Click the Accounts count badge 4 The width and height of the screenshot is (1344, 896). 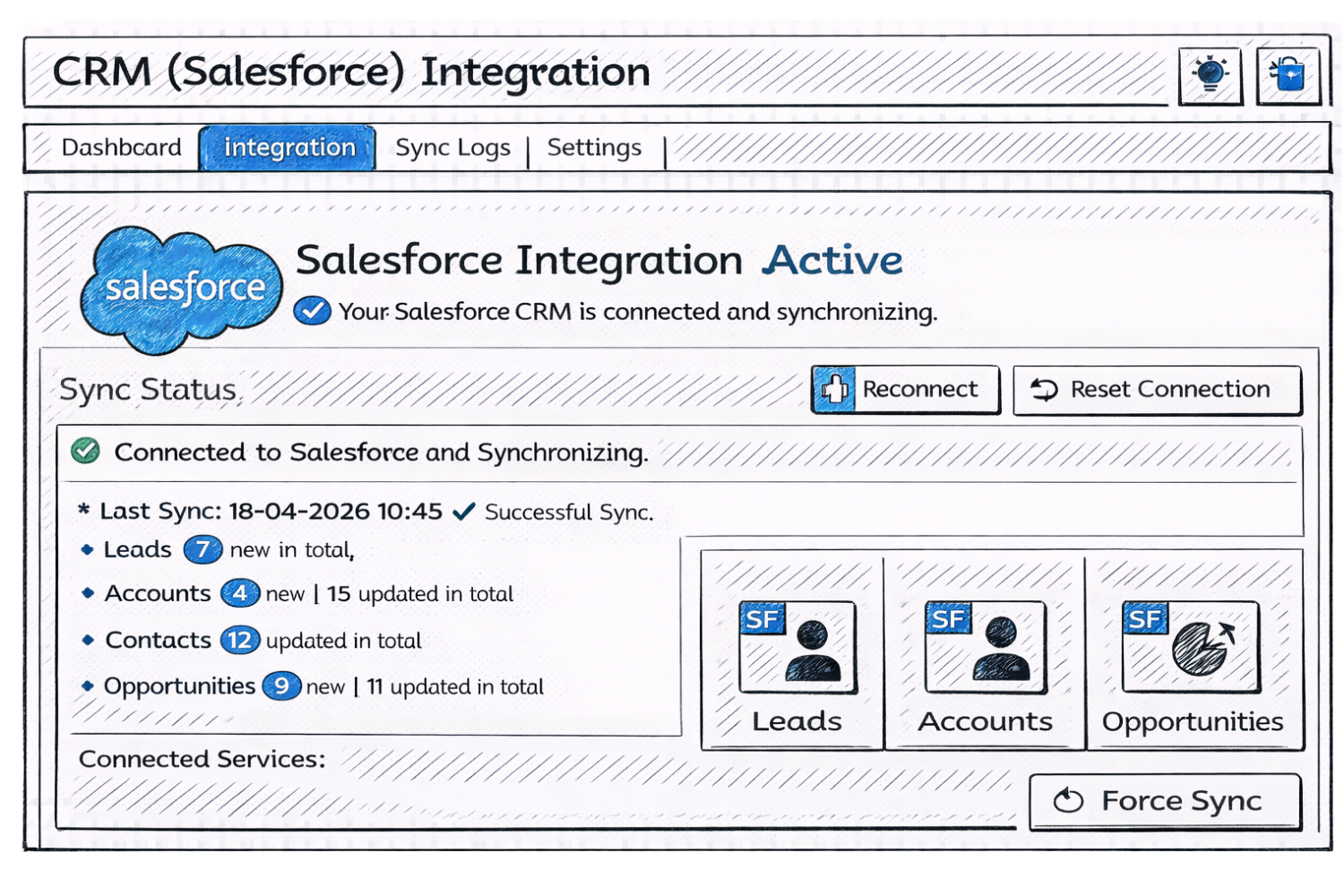click(x=240, y=593)
